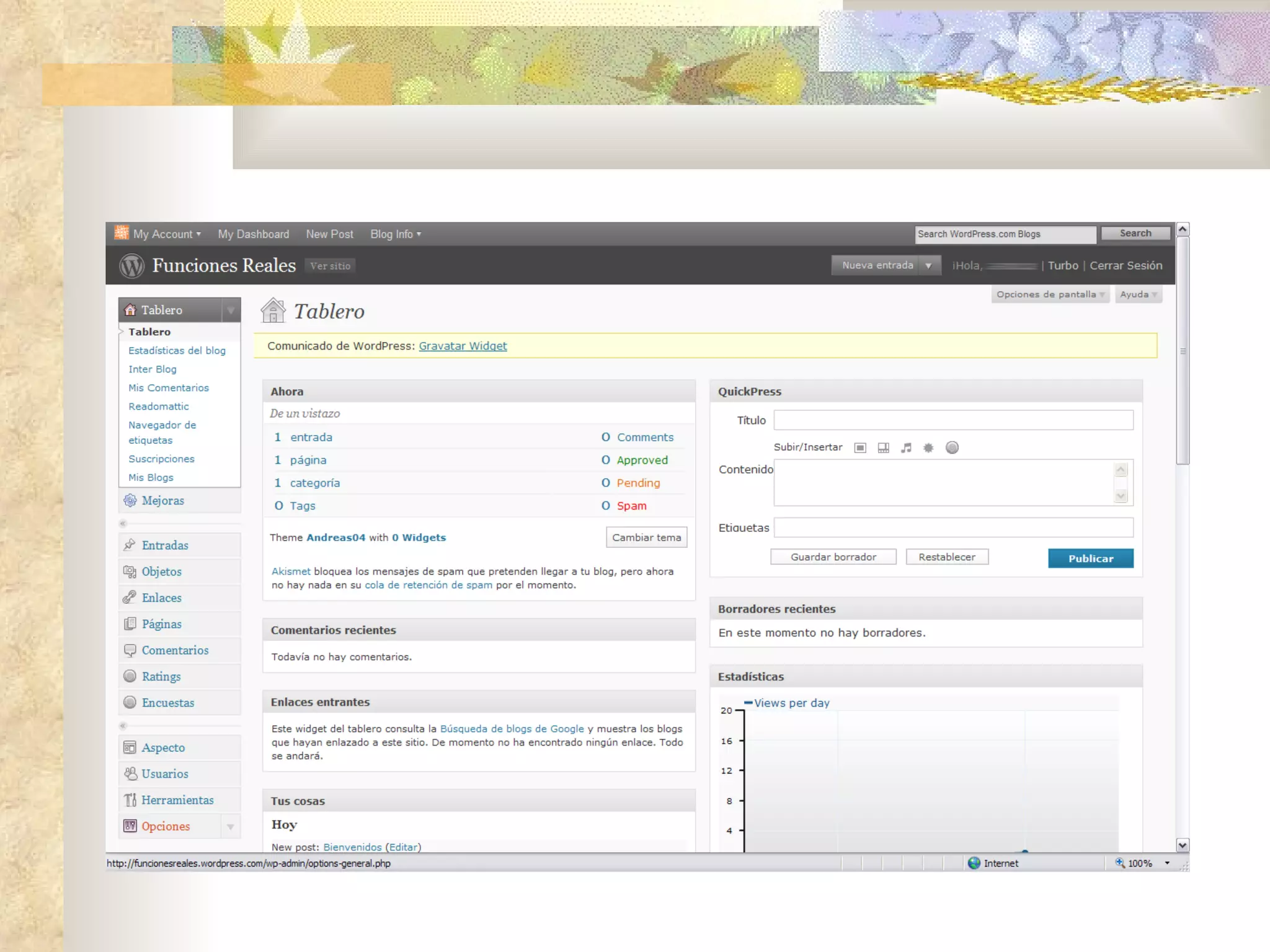Image resolution: width=1270 pixels, height=952 pixels.
Task: Open the Aspecto sidebar menu
Action: tap(163, 747)
